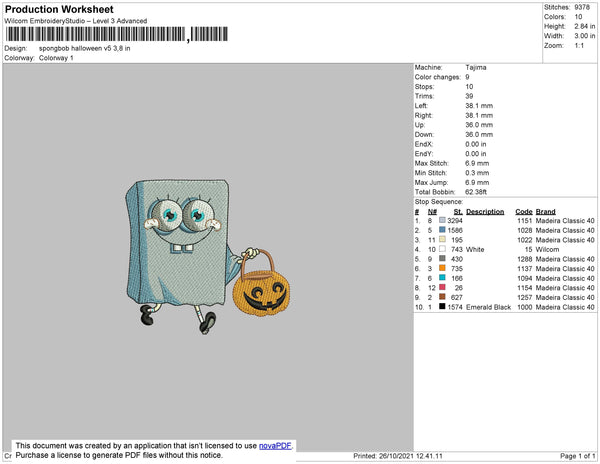
Task: Click the barcode under the worksheet title
Action: coord(117,34)
